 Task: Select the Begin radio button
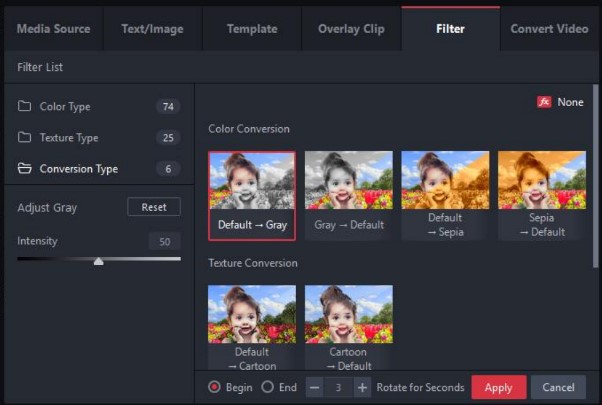point(214,387)
